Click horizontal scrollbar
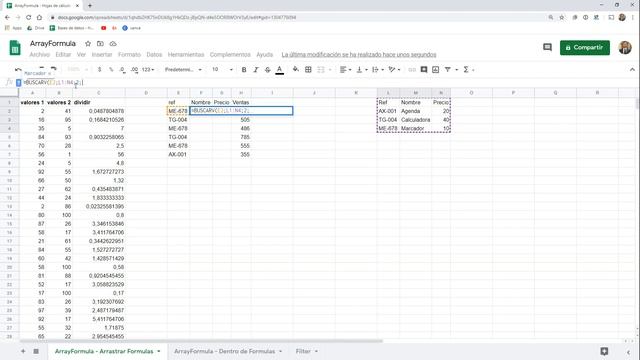Image resolution: width=640 pixels, height=360 pixels. click(x=201, y=341)
